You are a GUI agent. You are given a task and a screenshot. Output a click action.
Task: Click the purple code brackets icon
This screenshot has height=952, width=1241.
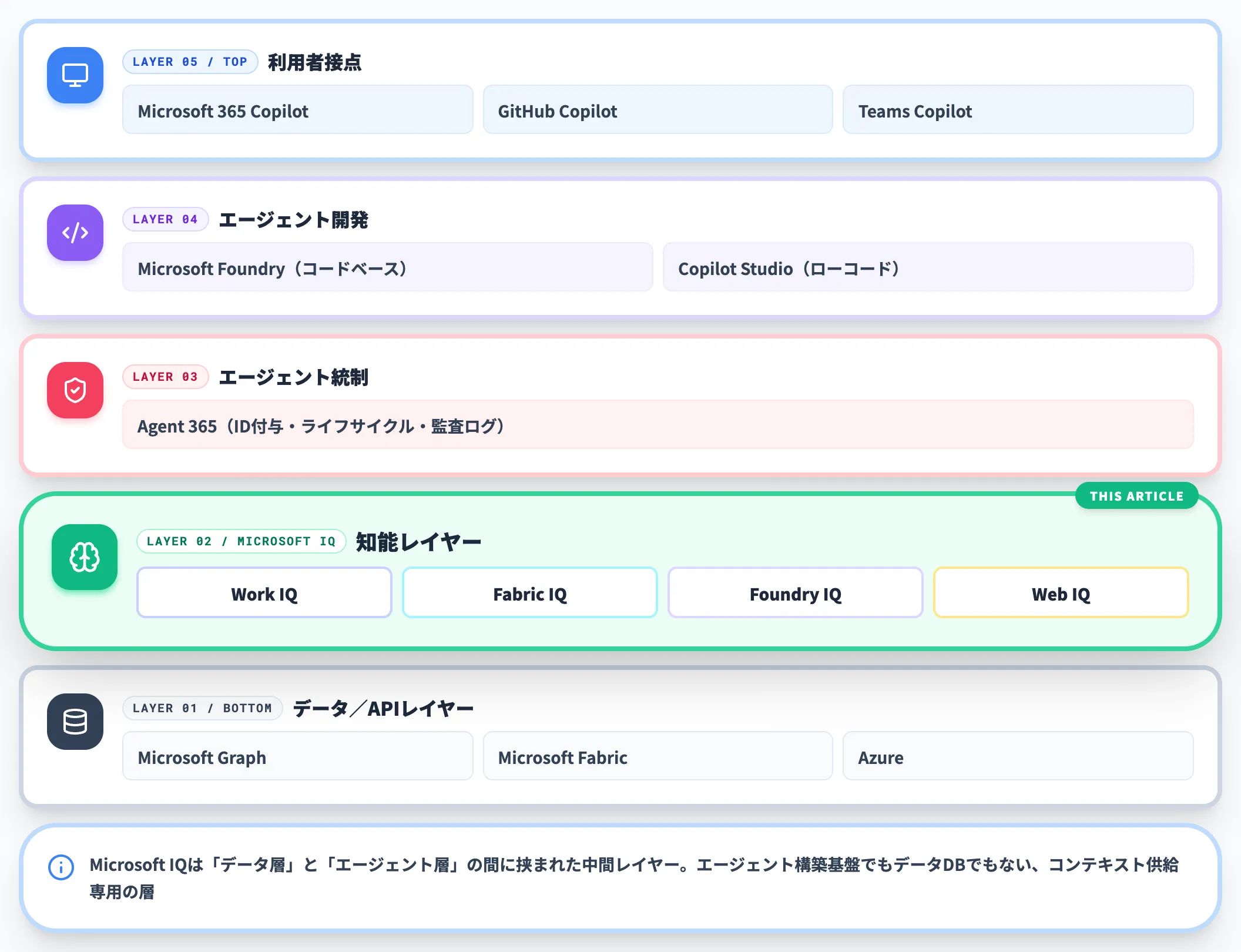[75, 233]
